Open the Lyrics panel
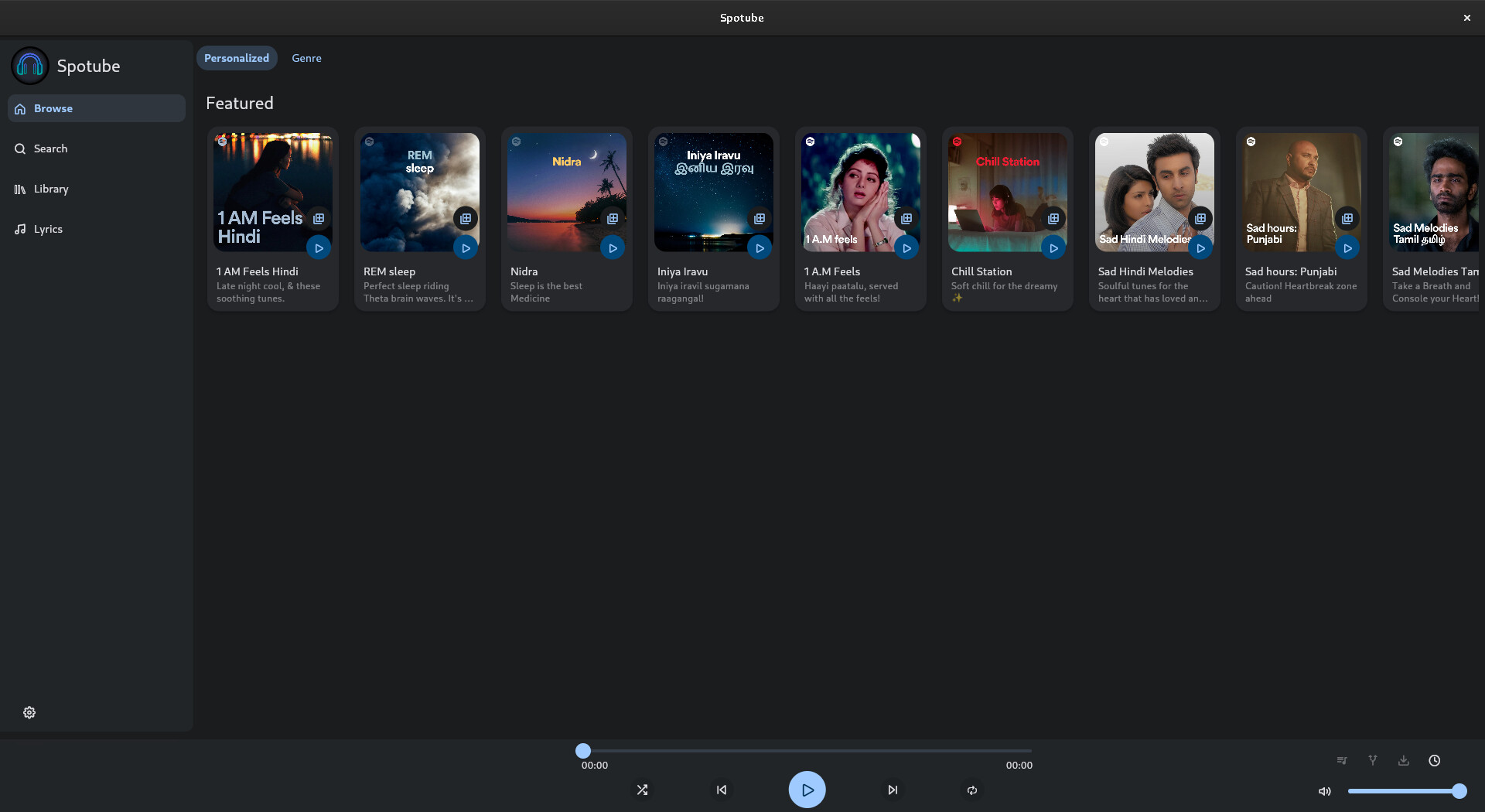This screenshot has height=812, width=1485. coord(48,229)
